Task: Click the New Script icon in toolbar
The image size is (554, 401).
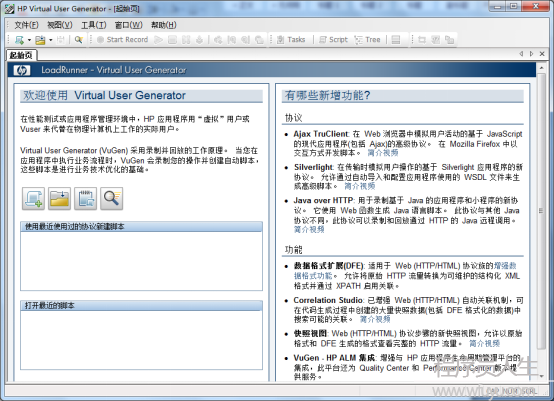Action: [x=19, y=40]
